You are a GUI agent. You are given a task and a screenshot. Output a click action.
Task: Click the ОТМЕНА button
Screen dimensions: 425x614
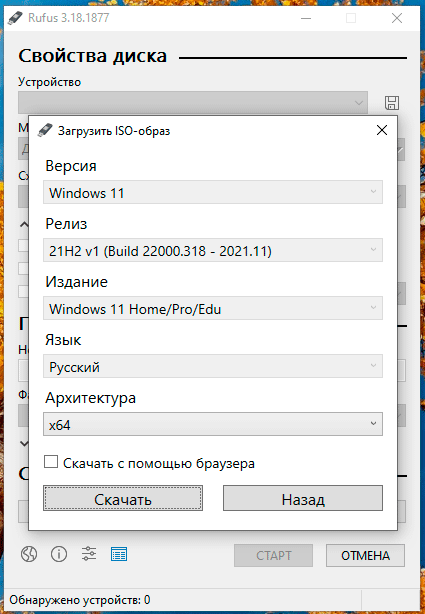(x=365, y=555)
